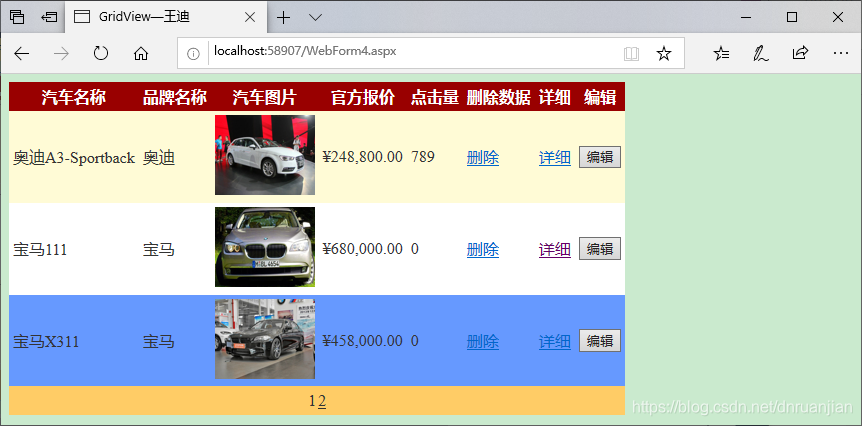
Task: Open 详细 for 宝马X311
Action: [x=555, y=342]
